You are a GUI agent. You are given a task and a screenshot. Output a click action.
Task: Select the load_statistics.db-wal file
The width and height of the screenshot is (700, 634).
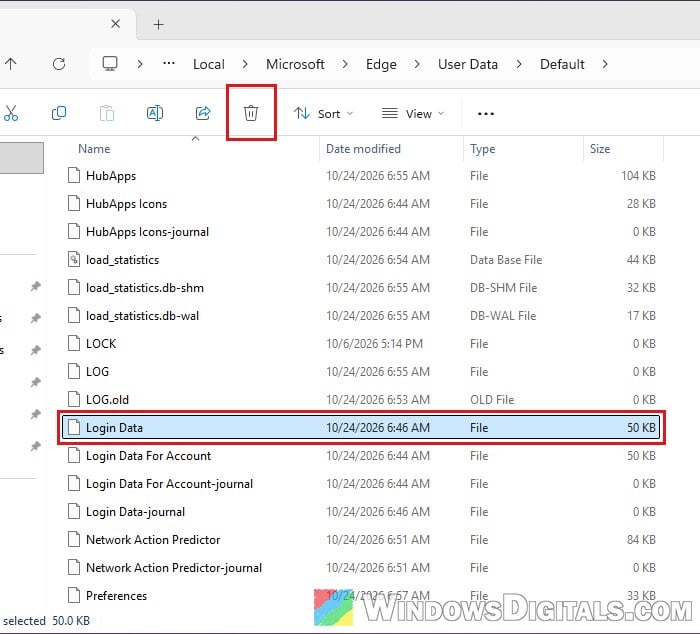pyautogui.click(x=362, y=316)
